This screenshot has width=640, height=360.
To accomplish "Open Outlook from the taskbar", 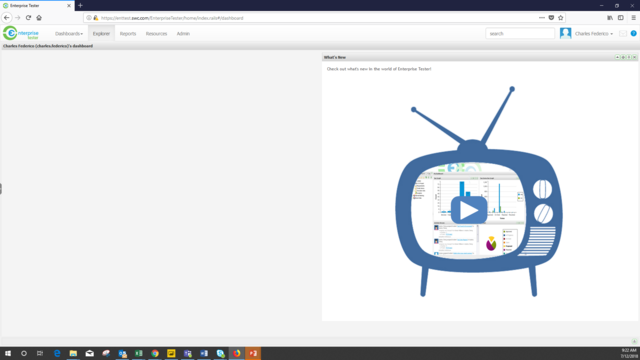I will 122,353.
